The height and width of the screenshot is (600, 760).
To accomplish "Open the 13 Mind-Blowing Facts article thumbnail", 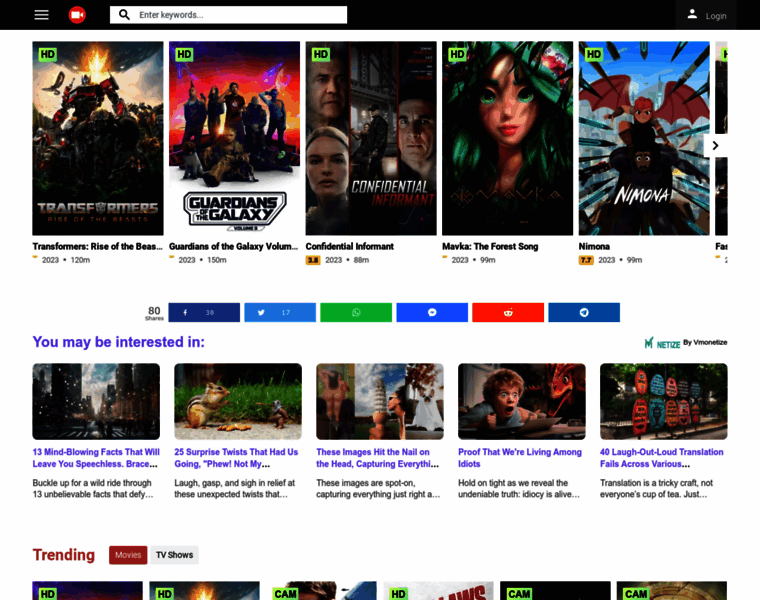I will [96, 401].
